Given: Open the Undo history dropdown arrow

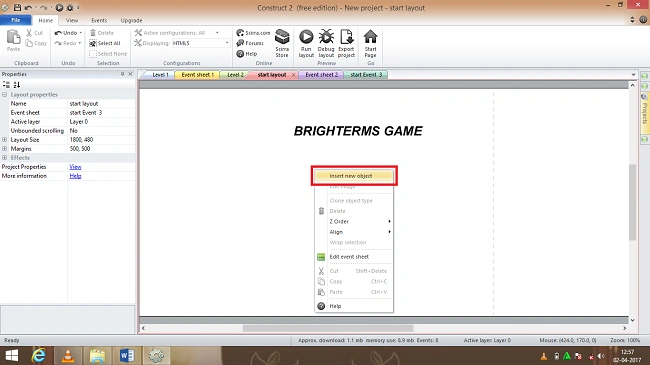Looking at the screenshot, I should click(x=80, y=33).
